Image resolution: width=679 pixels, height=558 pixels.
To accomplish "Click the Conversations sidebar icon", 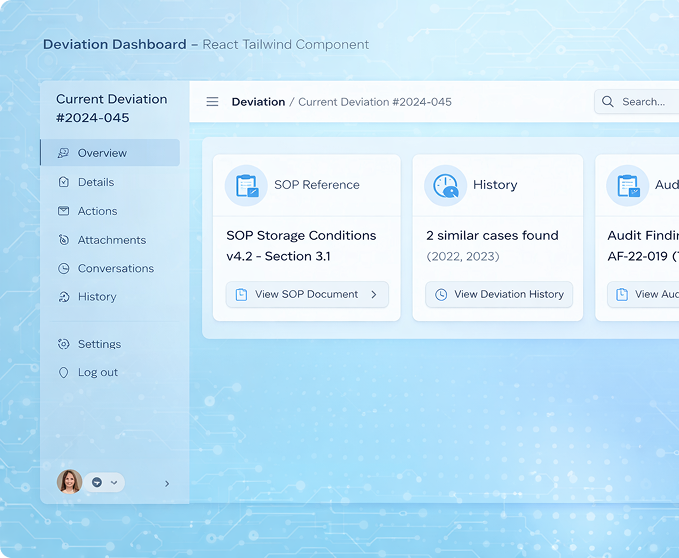I will [x=64, y=269].
